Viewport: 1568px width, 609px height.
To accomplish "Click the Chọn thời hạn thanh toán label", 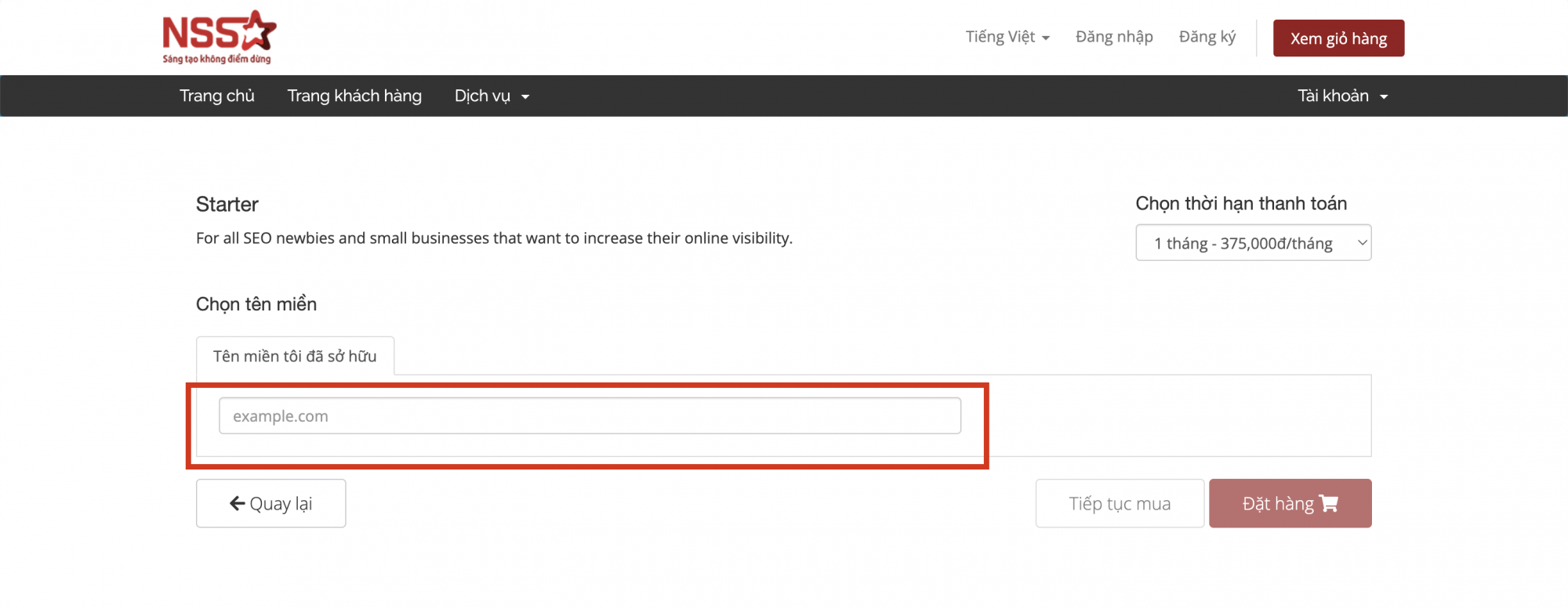I will (1241, 204).
